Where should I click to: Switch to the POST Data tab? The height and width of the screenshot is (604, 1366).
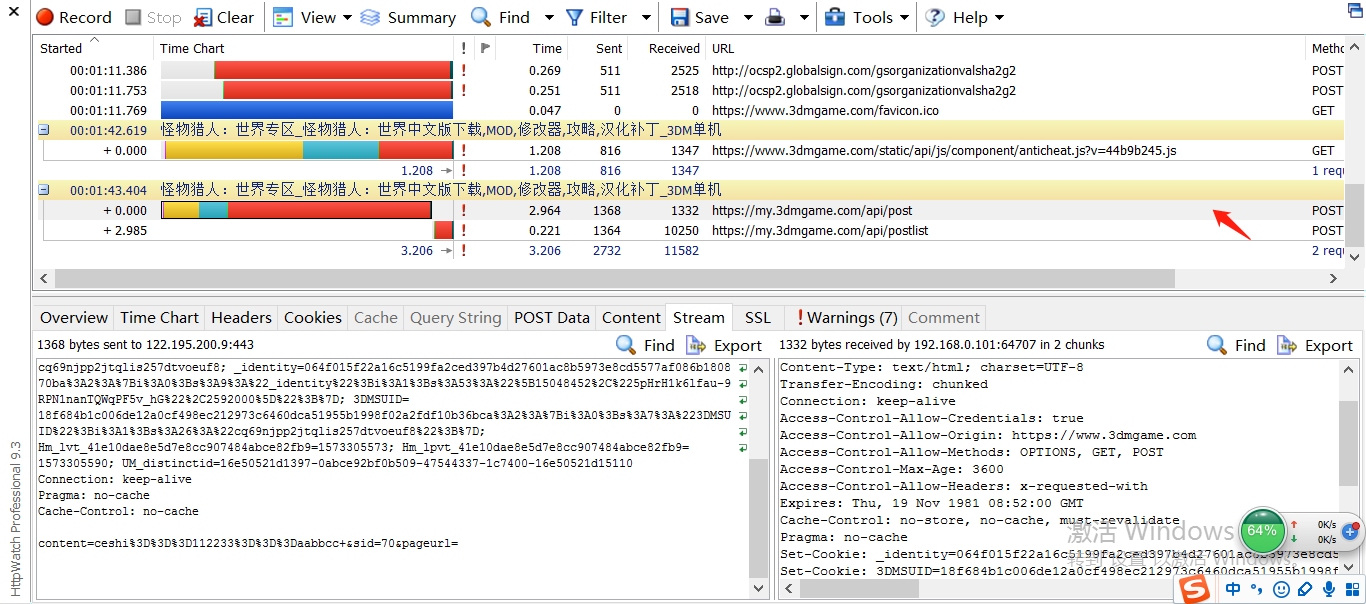pos(551,318)
